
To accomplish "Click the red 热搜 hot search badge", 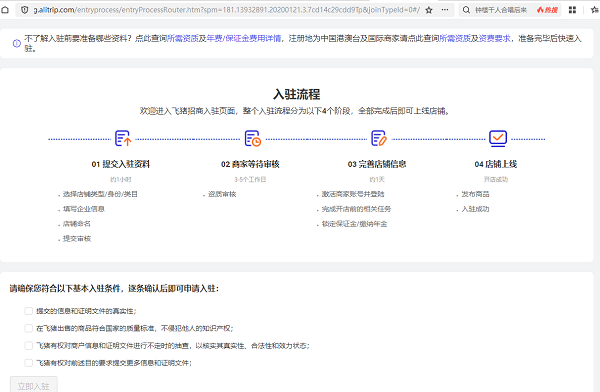I will (x=547, y=10).
